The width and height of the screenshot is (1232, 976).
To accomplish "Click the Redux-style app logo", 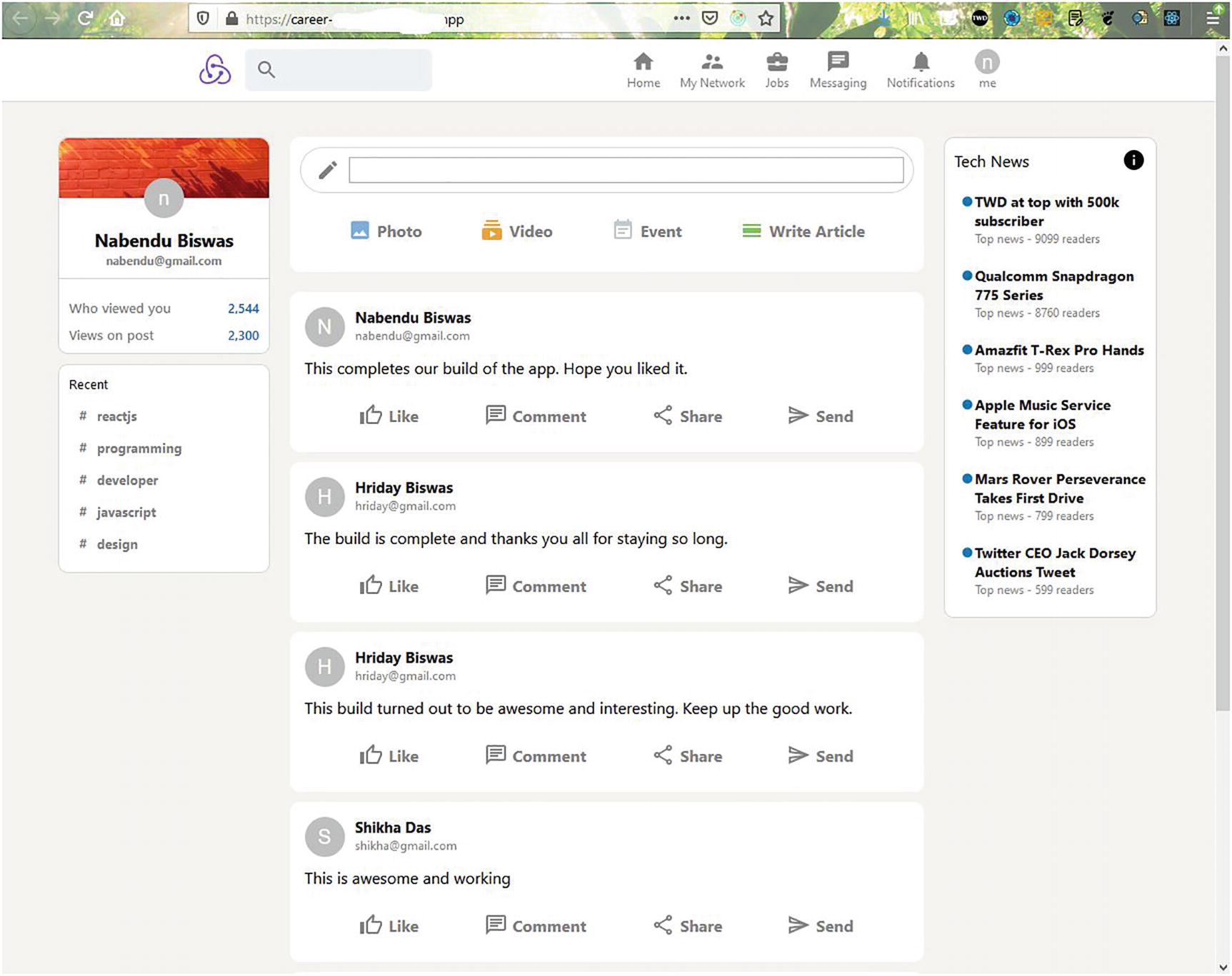I will pos(214,70).
